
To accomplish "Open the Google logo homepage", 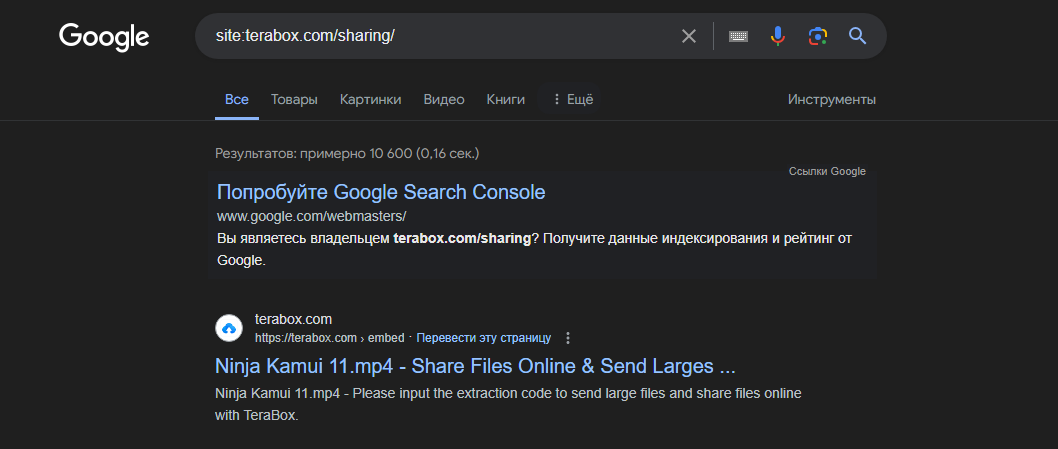I will pyautogui.click(x=104, y=36).
